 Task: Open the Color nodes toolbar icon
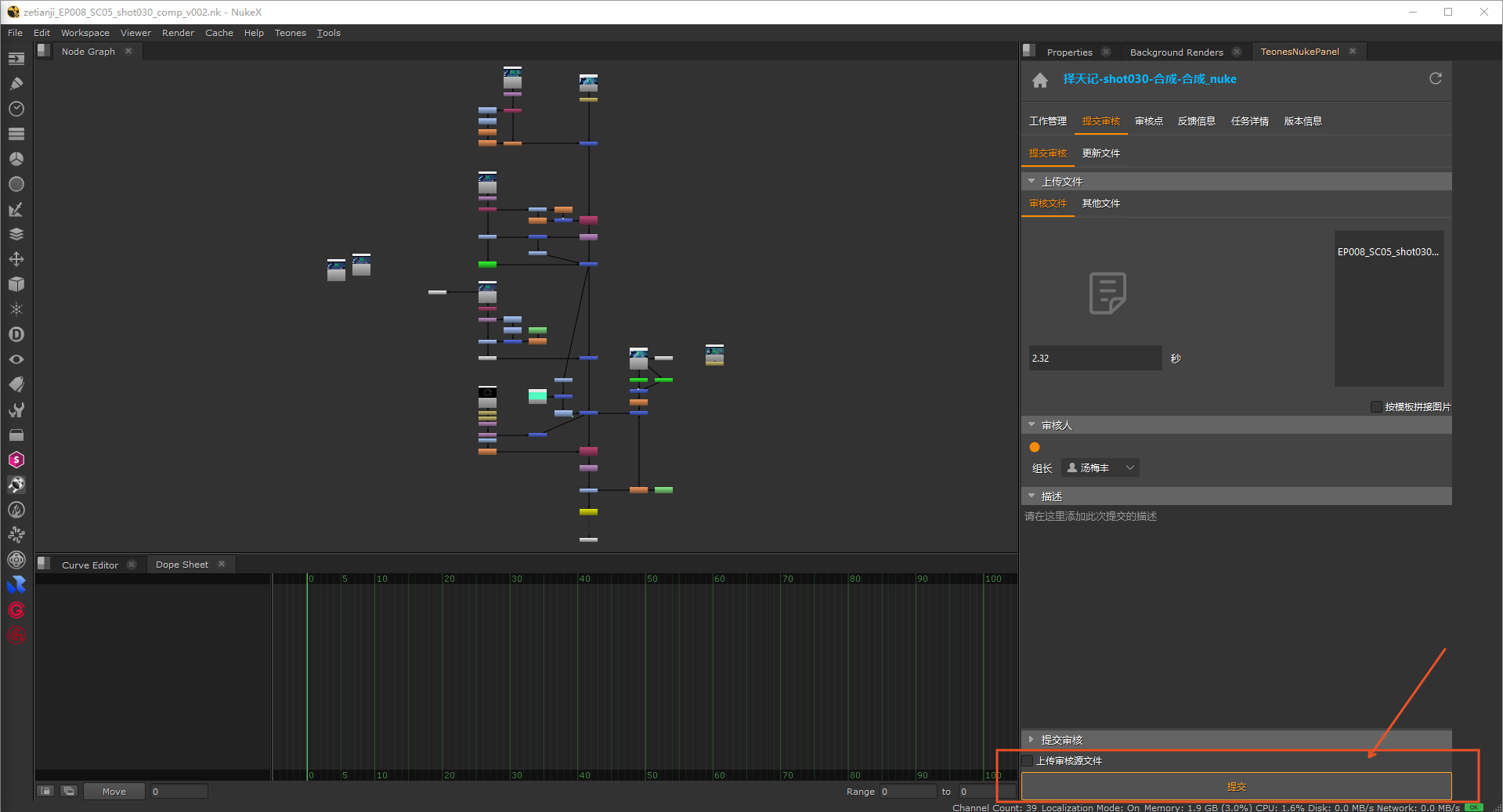(16, 159)
